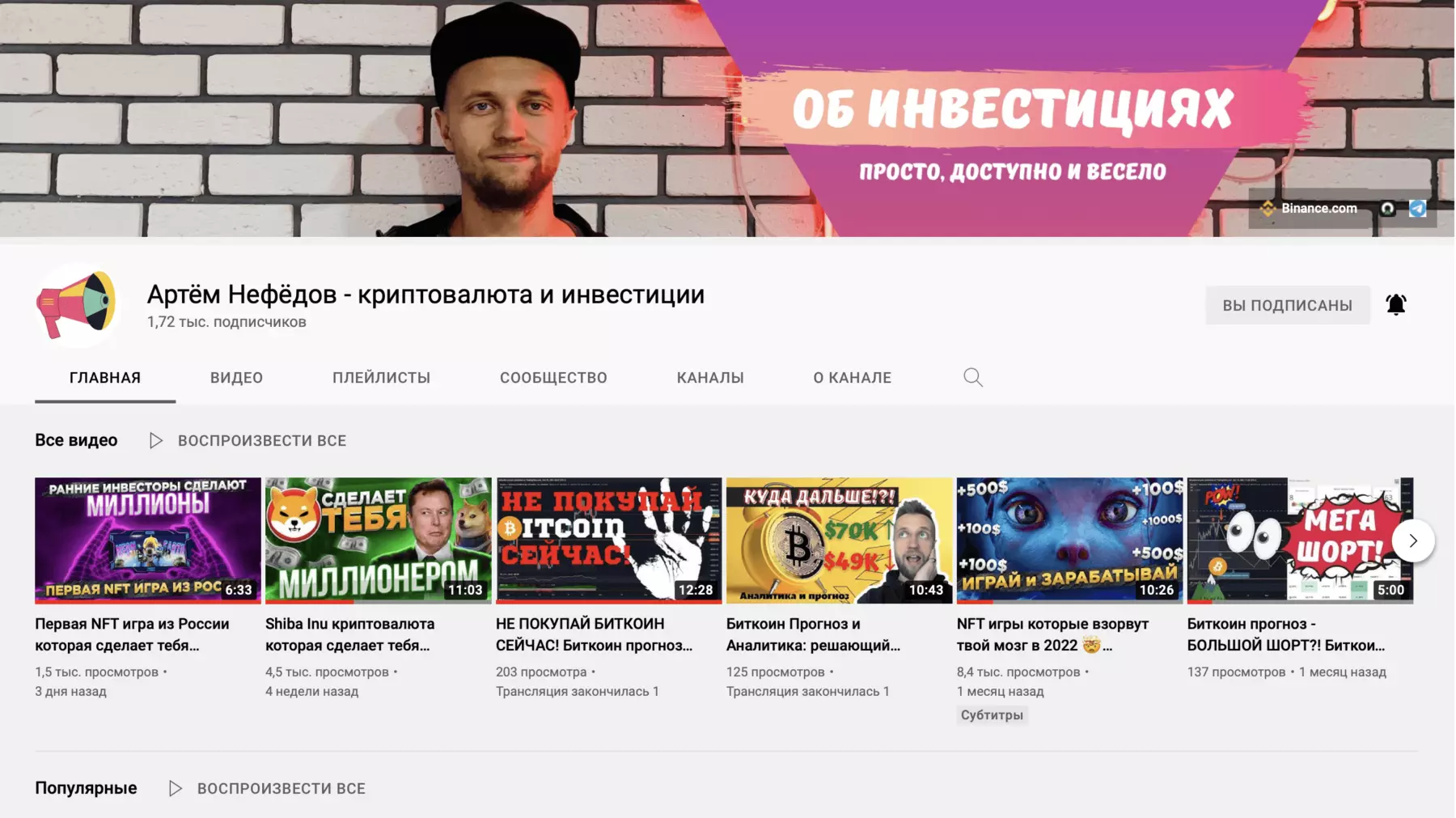
Task: Open the 'НЕ ПОКУПАЙ БИТКОИН' video thumbnail
Action: tap(609, 540)
